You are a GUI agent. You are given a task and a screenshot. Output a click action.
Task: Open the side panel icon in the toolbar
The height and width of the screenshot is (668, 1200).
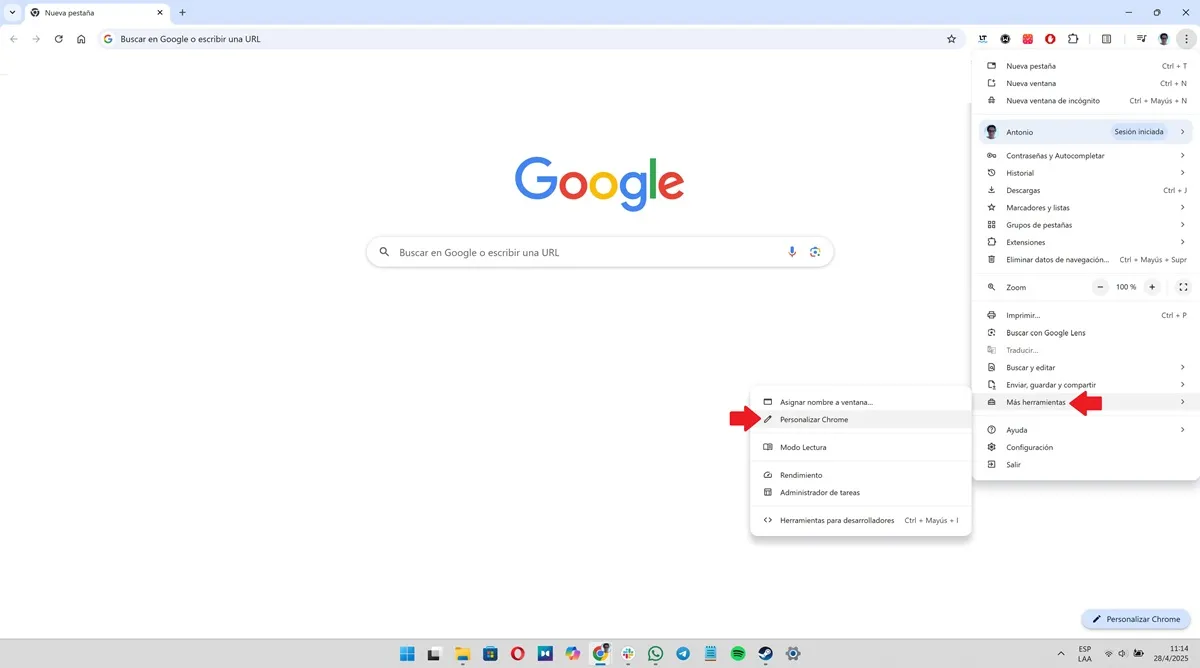click(1106, 39)
